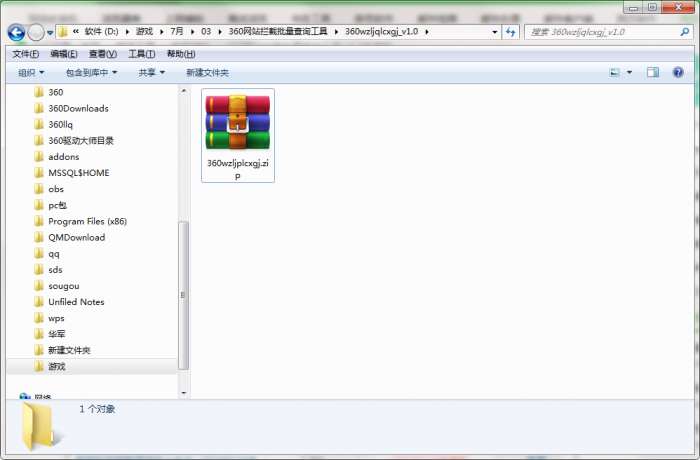
Task: Select the 360wzljplcxgj.zip archive file
Action: coord(238,135)
